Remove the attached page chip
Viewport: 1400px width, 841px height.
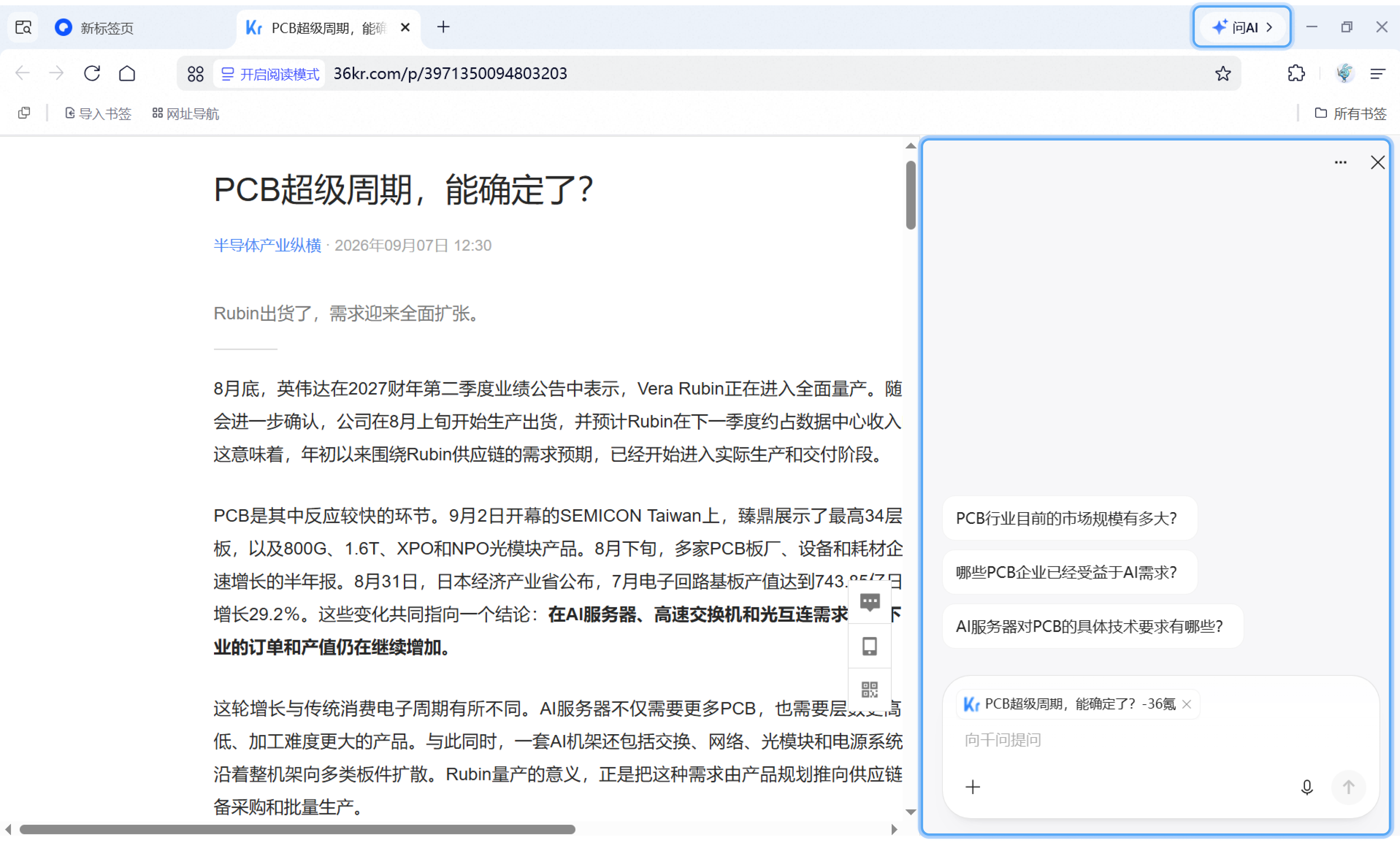1186,704
